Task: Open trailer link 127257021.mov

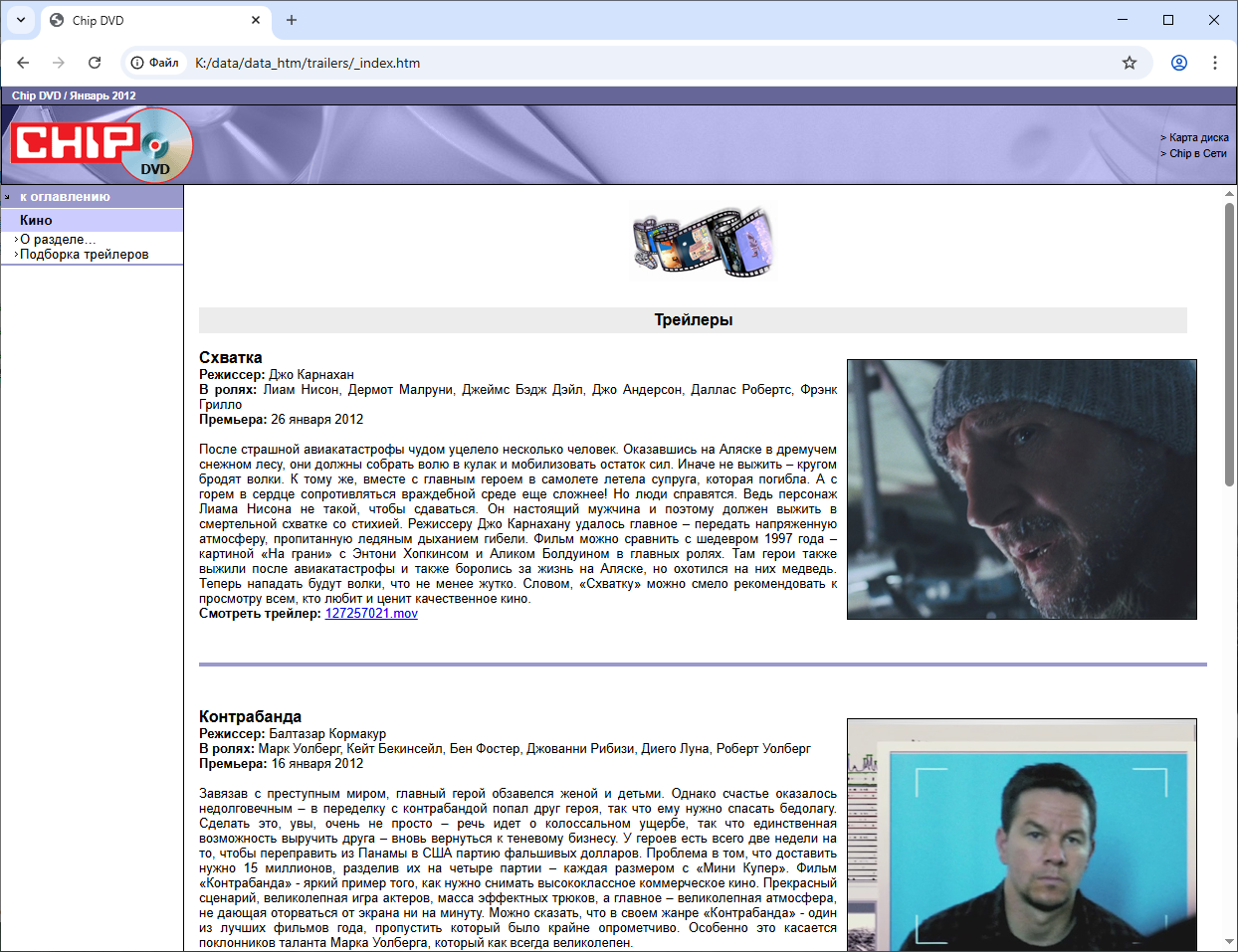Action: click(371, 614)
